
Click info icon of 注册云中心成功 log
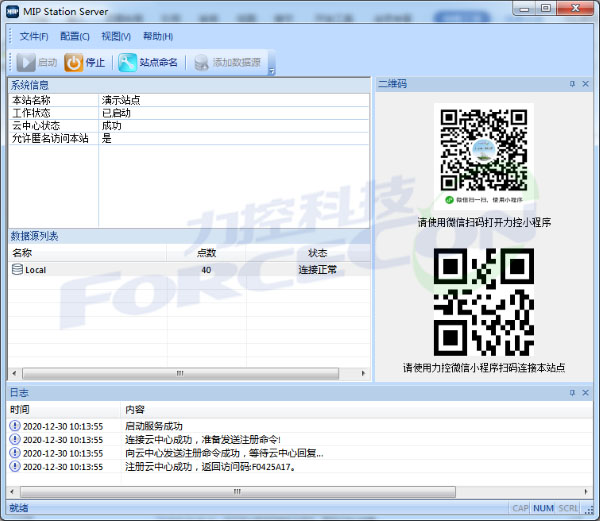(x=15, y=466)
